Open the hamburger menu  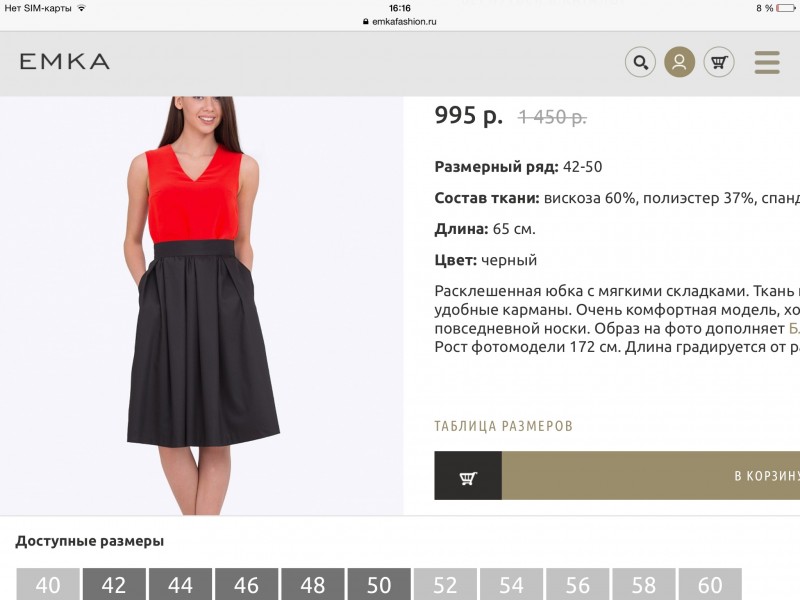(x=767, y=62)
